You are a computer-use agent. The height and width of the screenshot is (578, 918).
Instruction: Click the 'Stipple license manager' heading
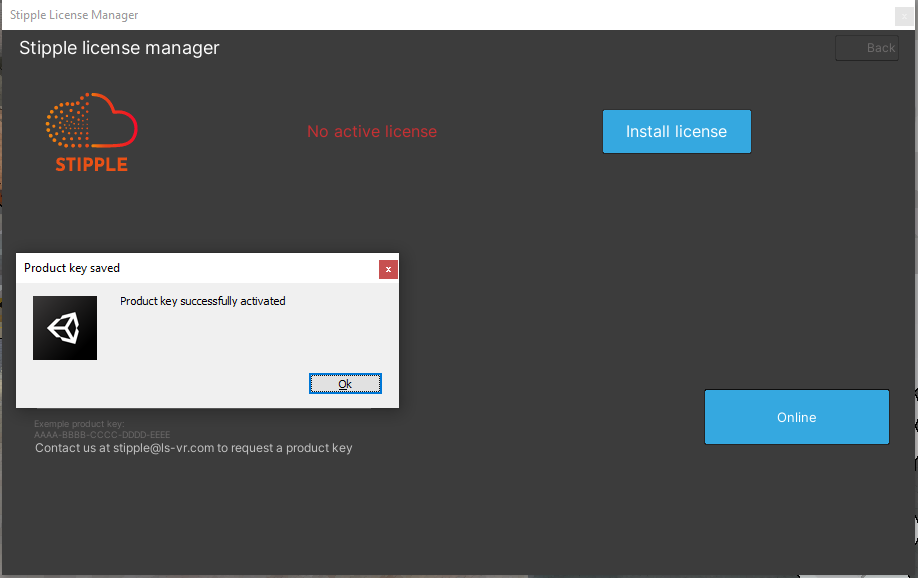click(x=119, y=48)
